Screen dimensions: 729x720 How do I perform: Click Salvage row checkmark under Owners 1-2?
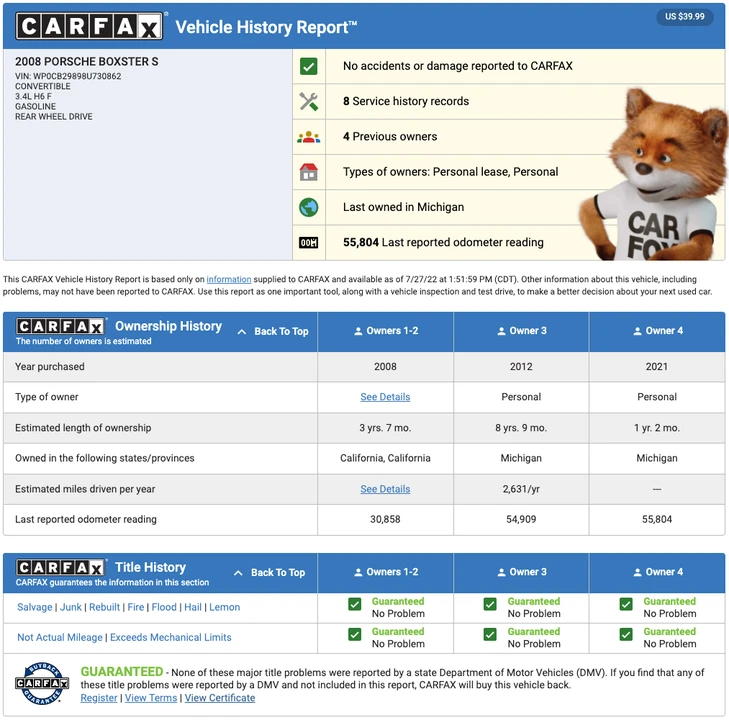pyautogui.click(x=355, y=604)
